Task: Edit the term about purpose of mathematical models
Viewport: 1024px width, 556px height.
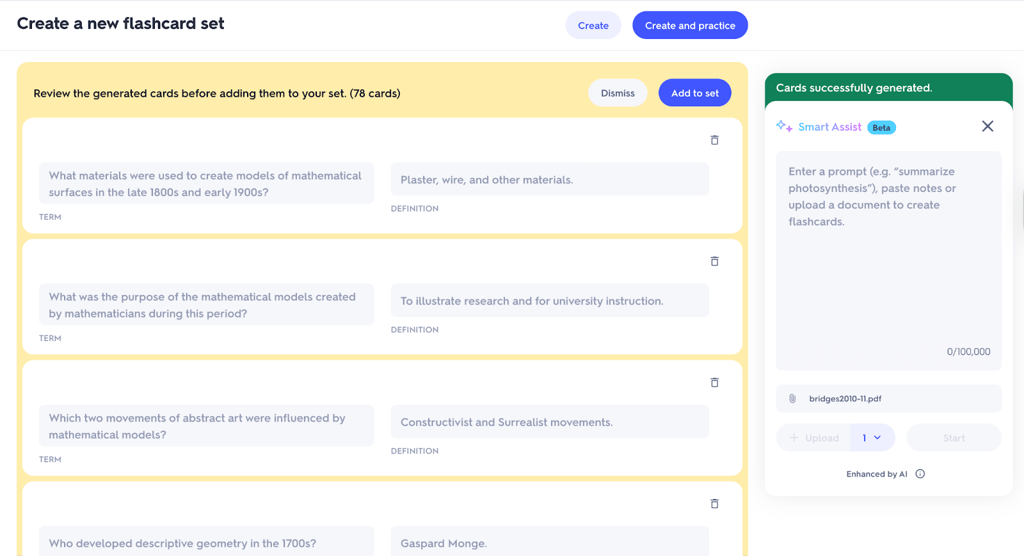Action: (206, 304)
